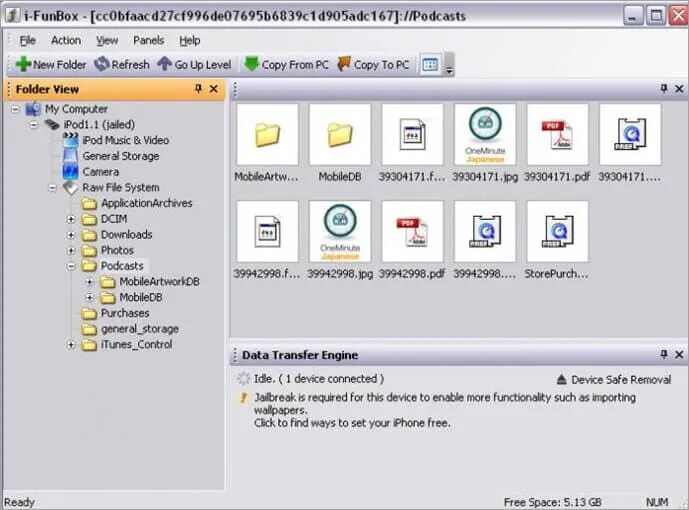Click the iPod device icon in tree

[52, 125]
